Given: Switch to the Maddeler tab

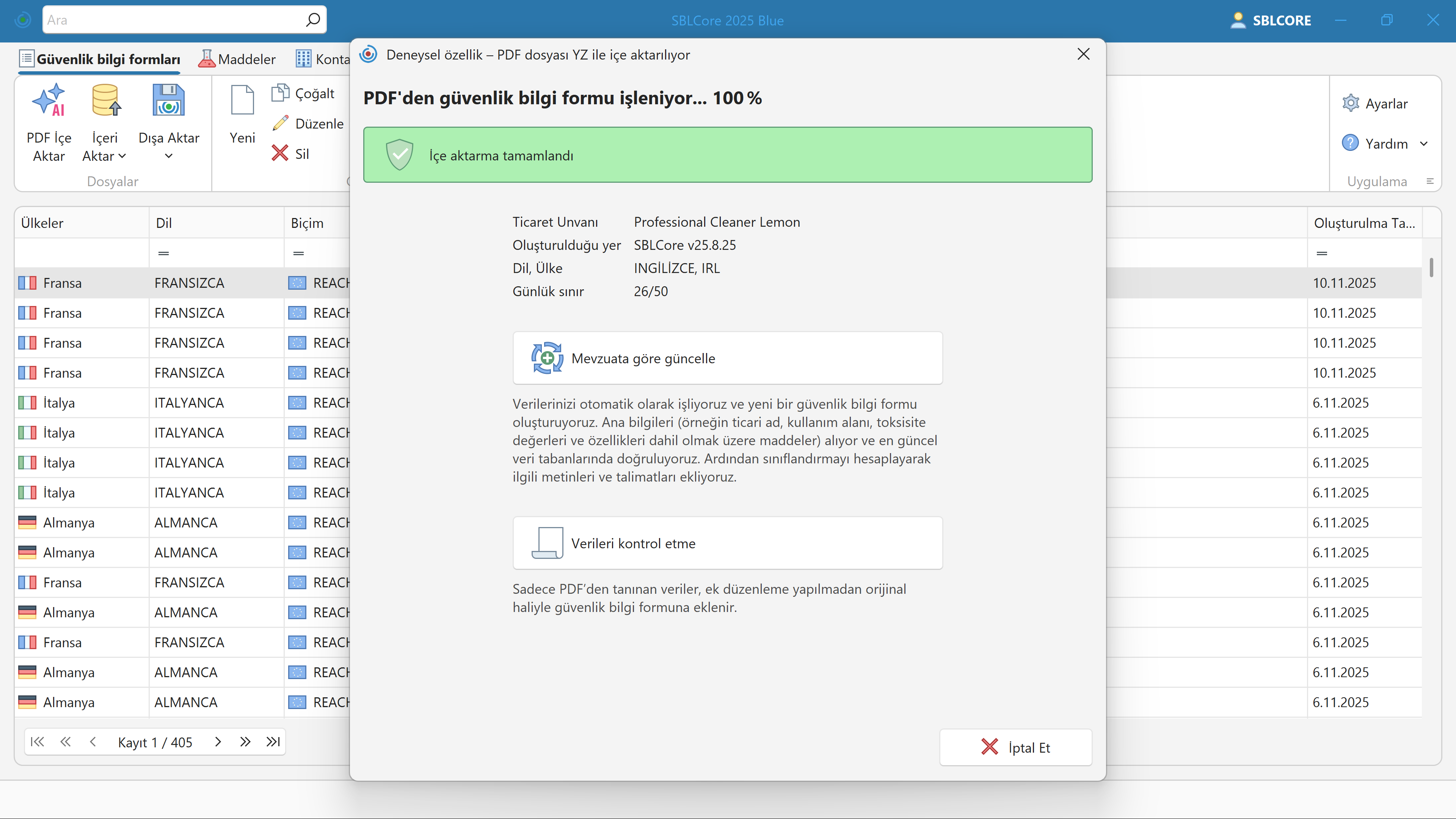Looking at the screenshot, I should click(x=237, y=59).
